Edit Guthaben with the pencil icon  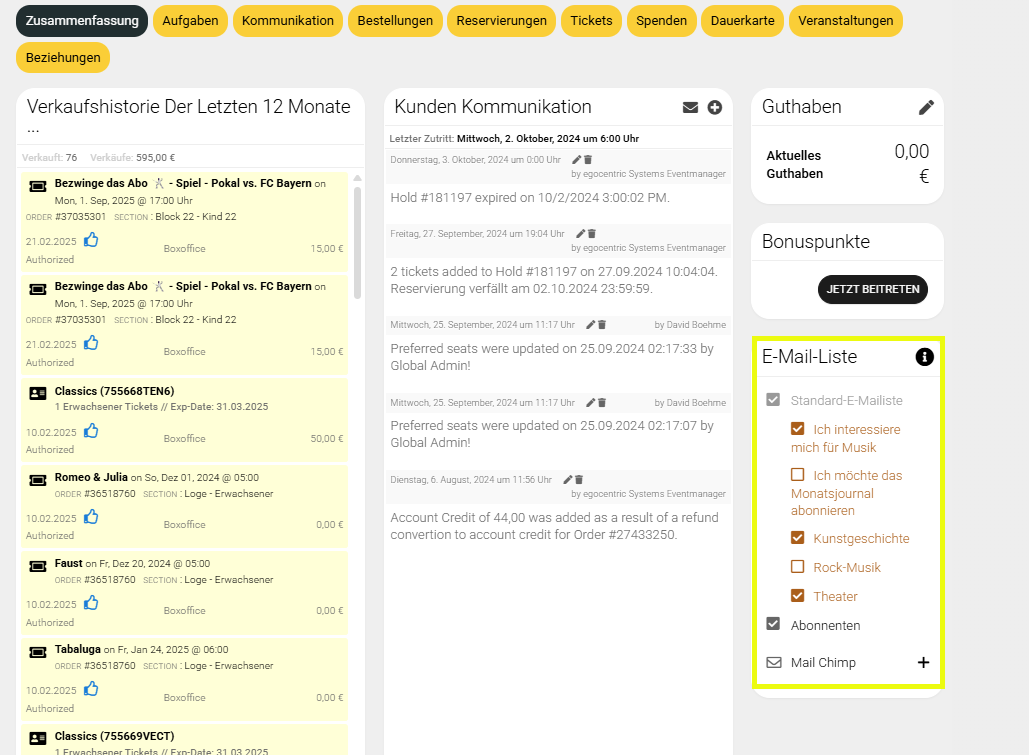tap(926, 108)
